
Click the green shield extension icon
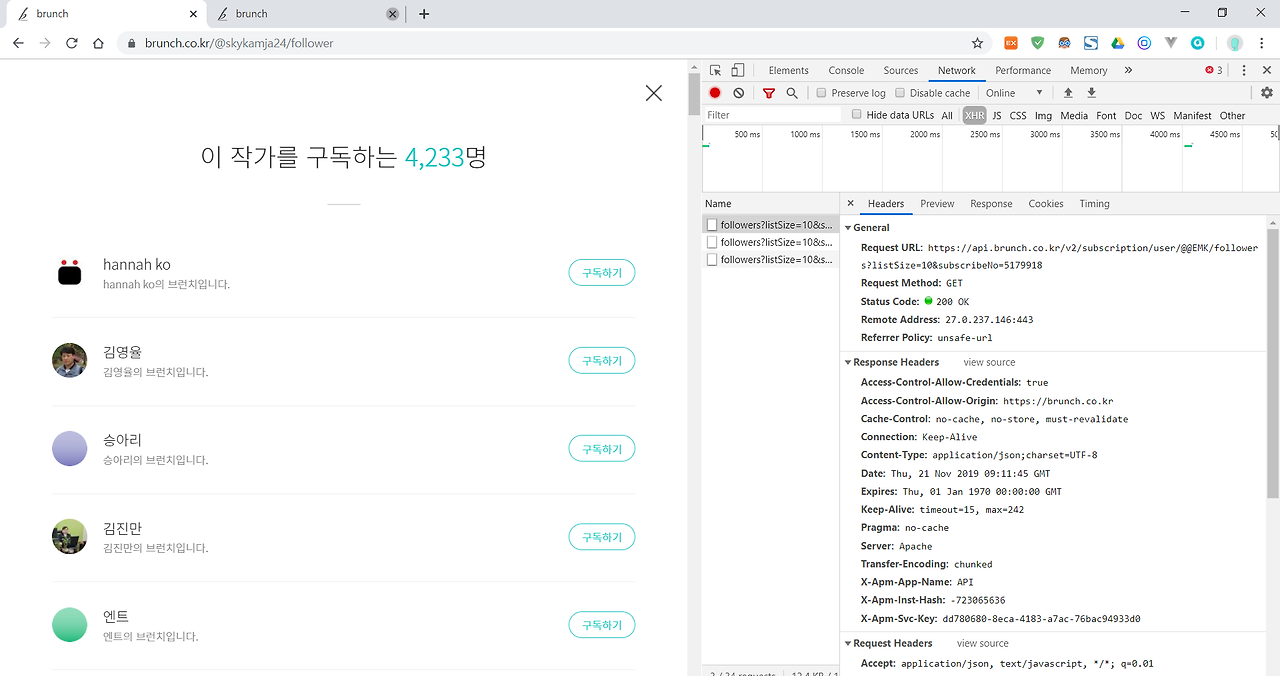1038,43
